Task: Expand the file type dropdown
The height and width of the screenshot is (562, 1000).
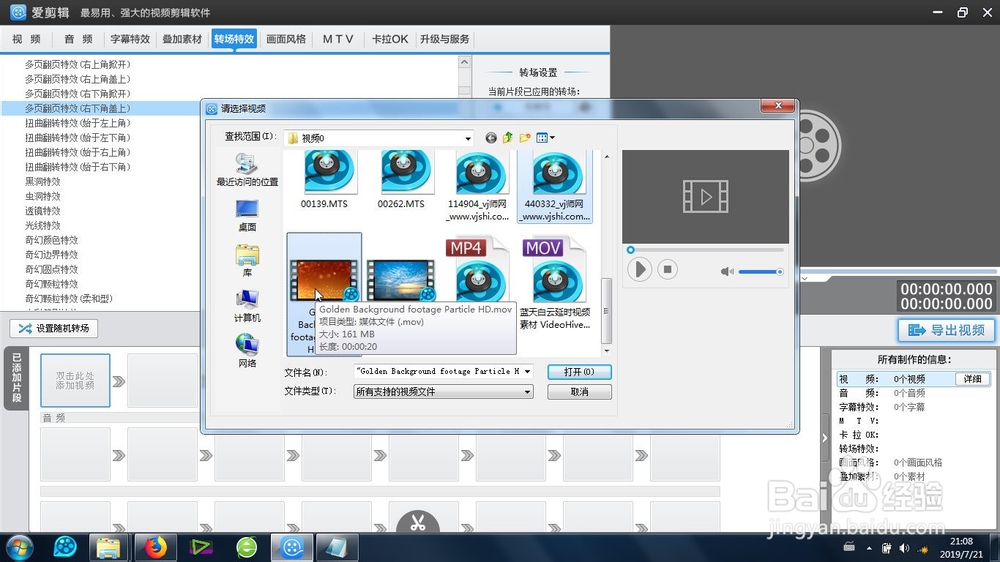Action: point(527,392)
